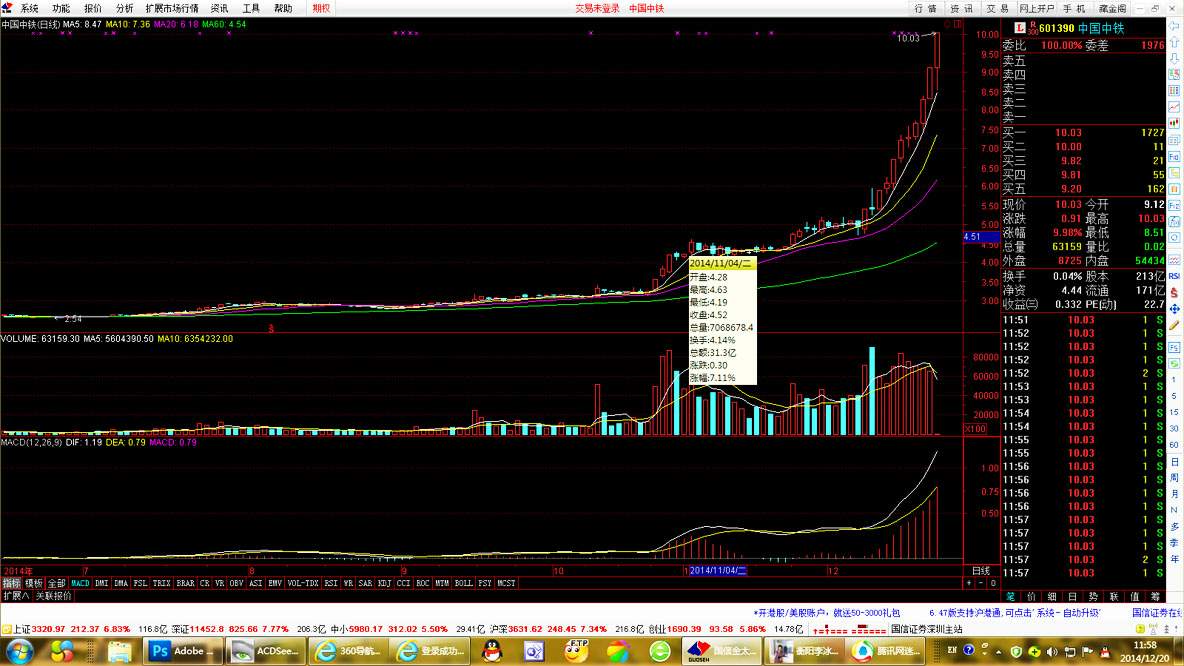
Task: Click the Windows Start button
Action: (19, 651)
